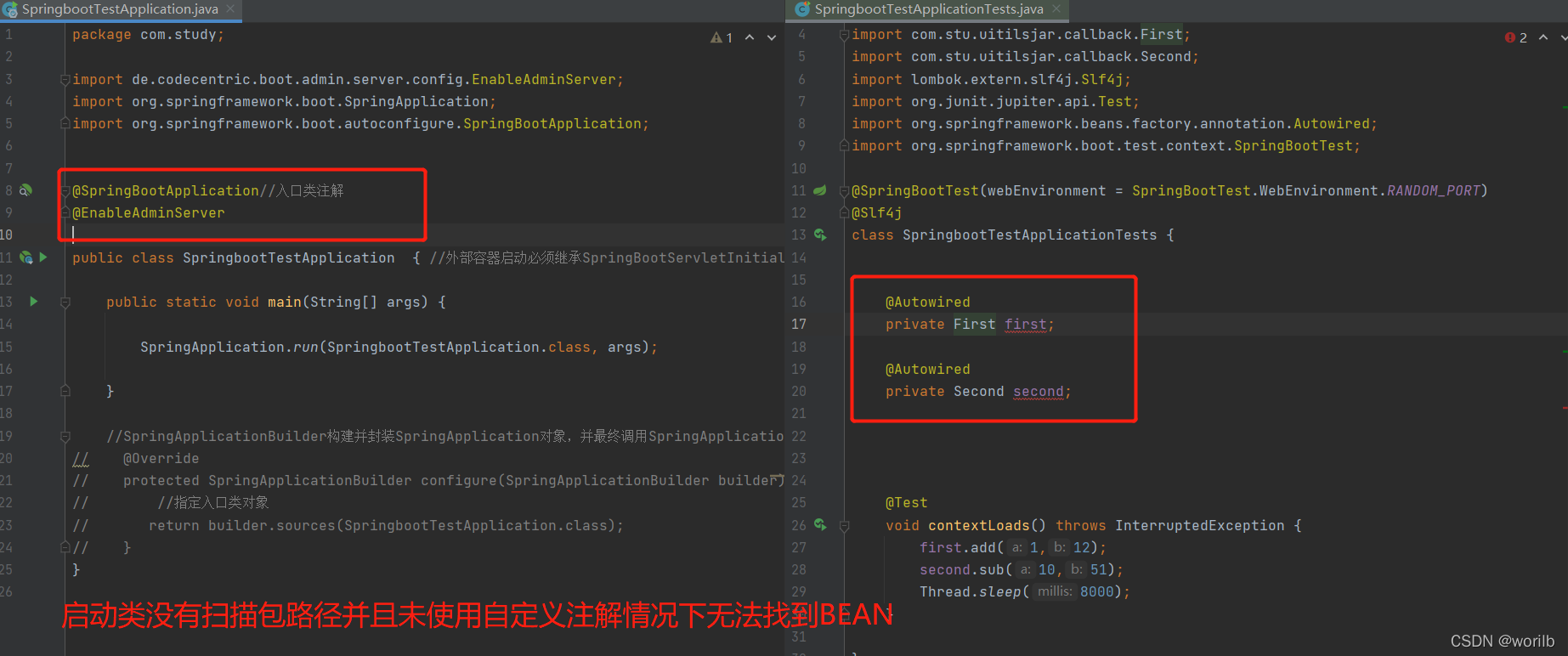Image resolution: width=1568 pixels, height=656 pixels.
Task: Run contextLoads test via gutter icon
Action: pos(820,525)
